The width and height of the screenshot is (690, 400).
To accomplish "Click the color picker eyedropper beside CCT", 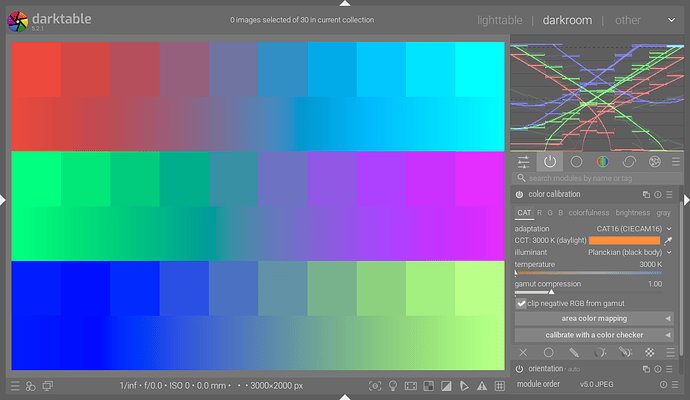I will pyautogui.click(x=669, y=241).
